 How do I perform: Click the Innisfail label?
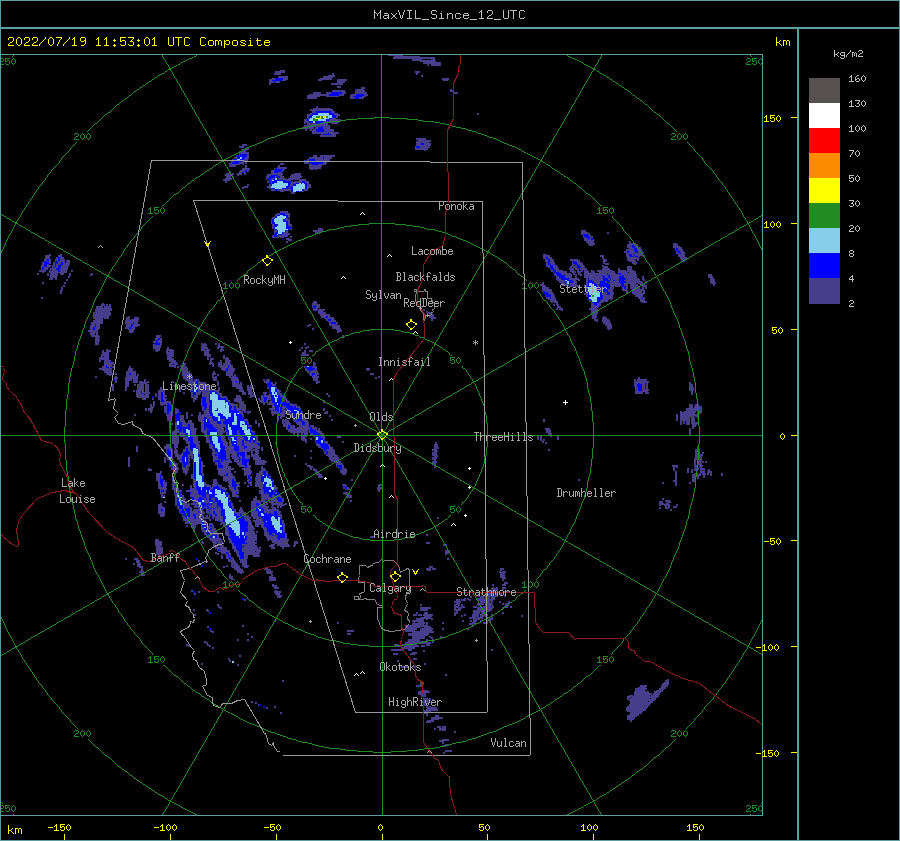tap(404, 362)
